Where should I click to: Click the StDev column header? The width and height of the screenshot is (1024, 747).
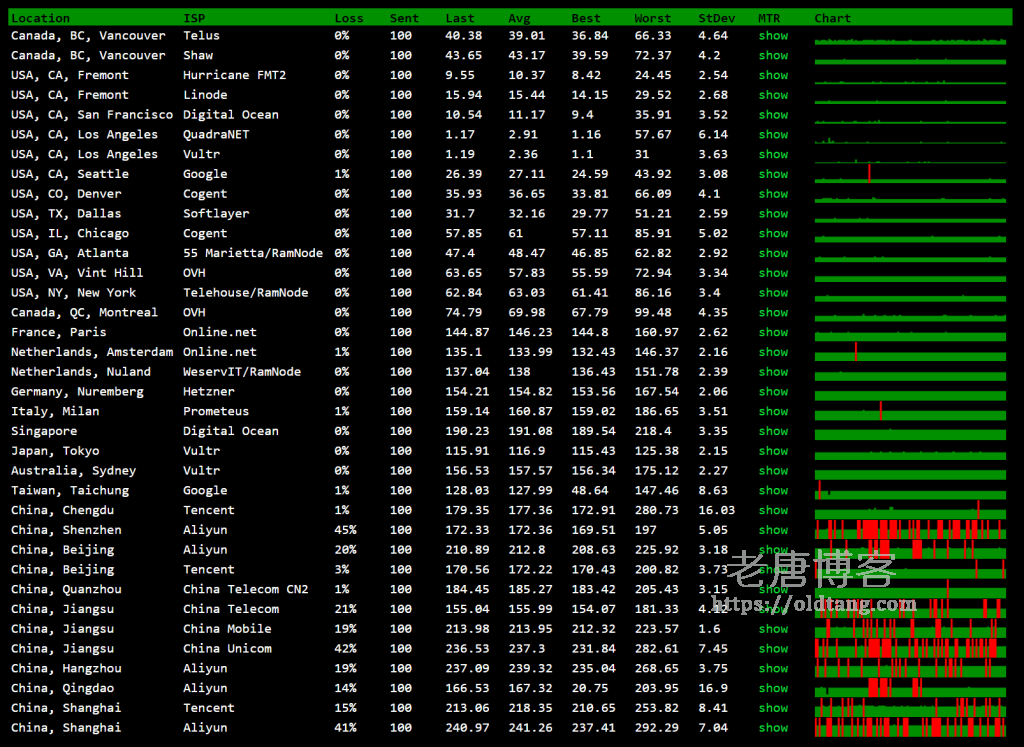[x=716, y=18]
